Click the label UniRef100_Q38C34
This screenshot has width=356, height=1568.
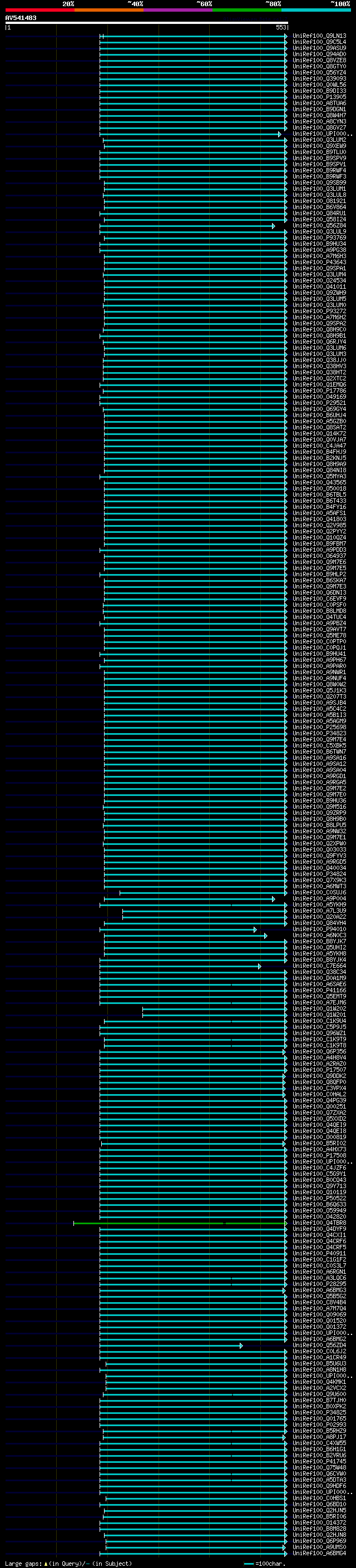point(319,972)
